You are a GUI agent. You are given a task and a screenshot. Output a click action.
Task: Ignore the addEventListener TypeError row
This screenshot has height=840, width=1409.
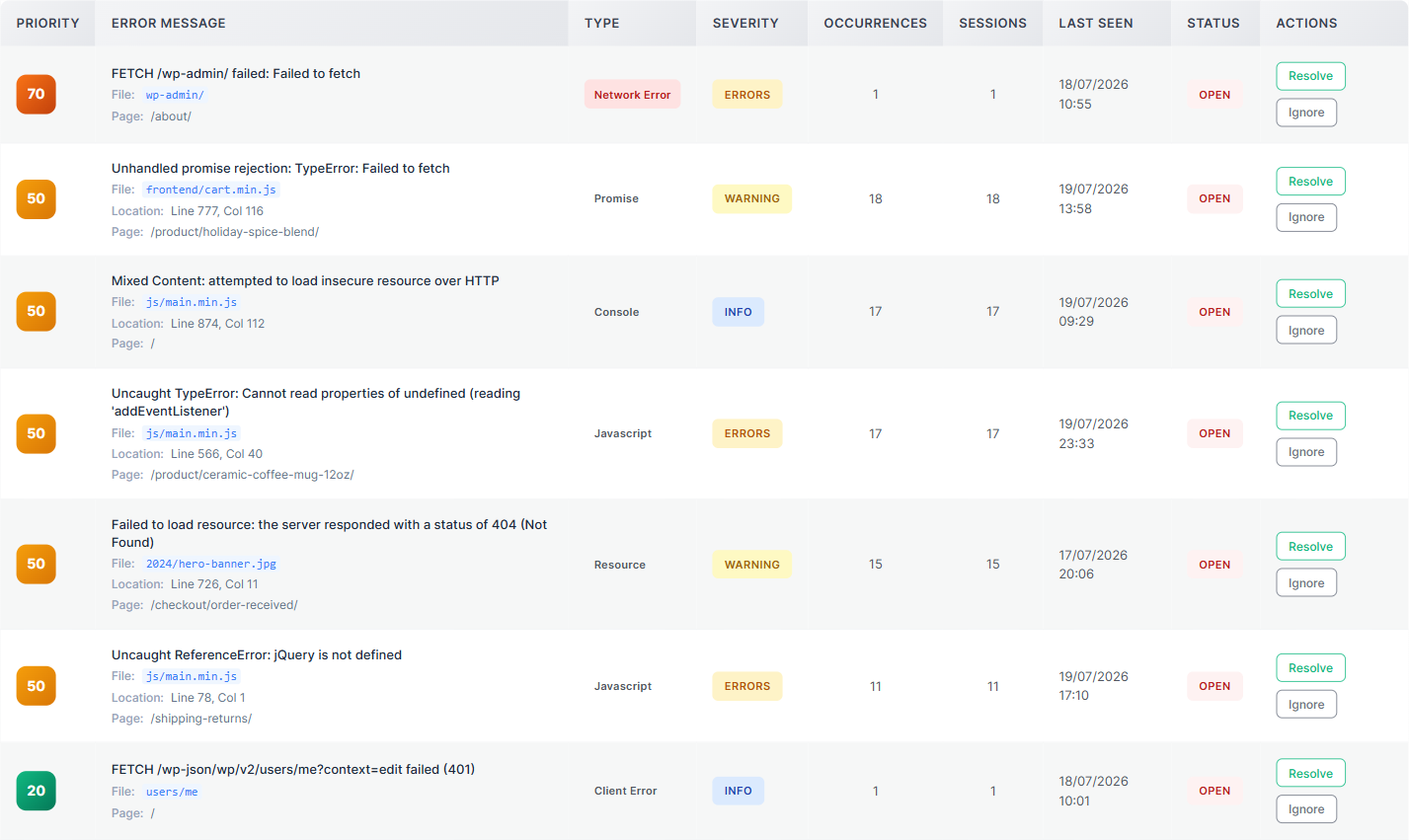tap(1306, 452)
